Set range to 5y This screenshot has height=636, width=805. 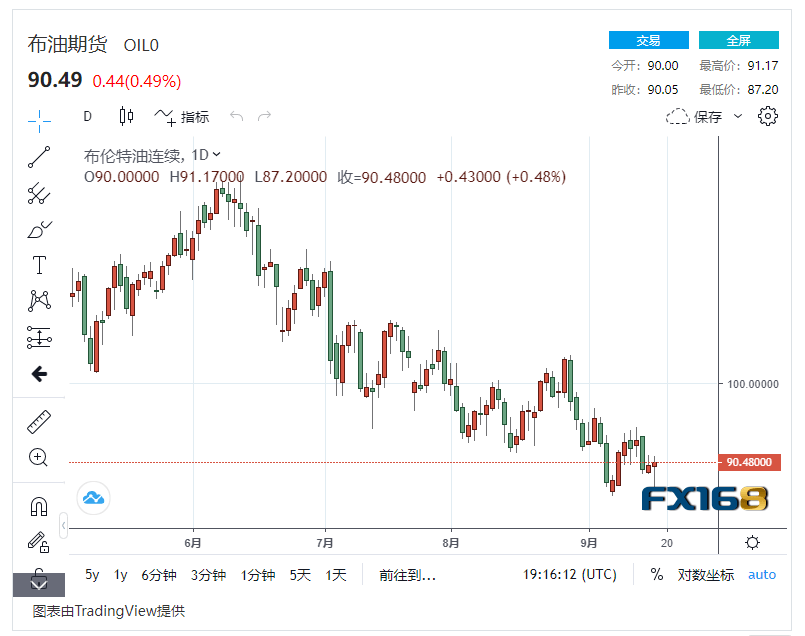[x=92, y=574]
